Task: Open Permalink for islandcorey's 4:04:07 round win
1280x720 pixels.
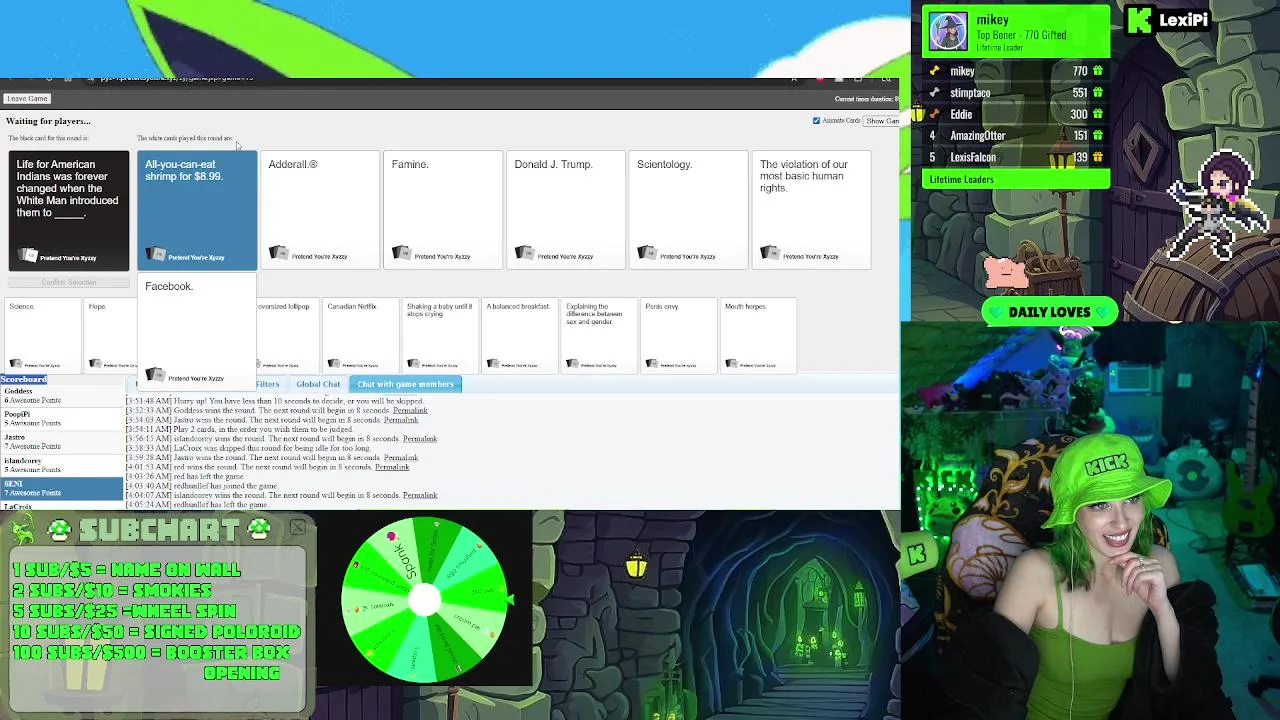Action: pyautogui.click(x=420, y=495)
